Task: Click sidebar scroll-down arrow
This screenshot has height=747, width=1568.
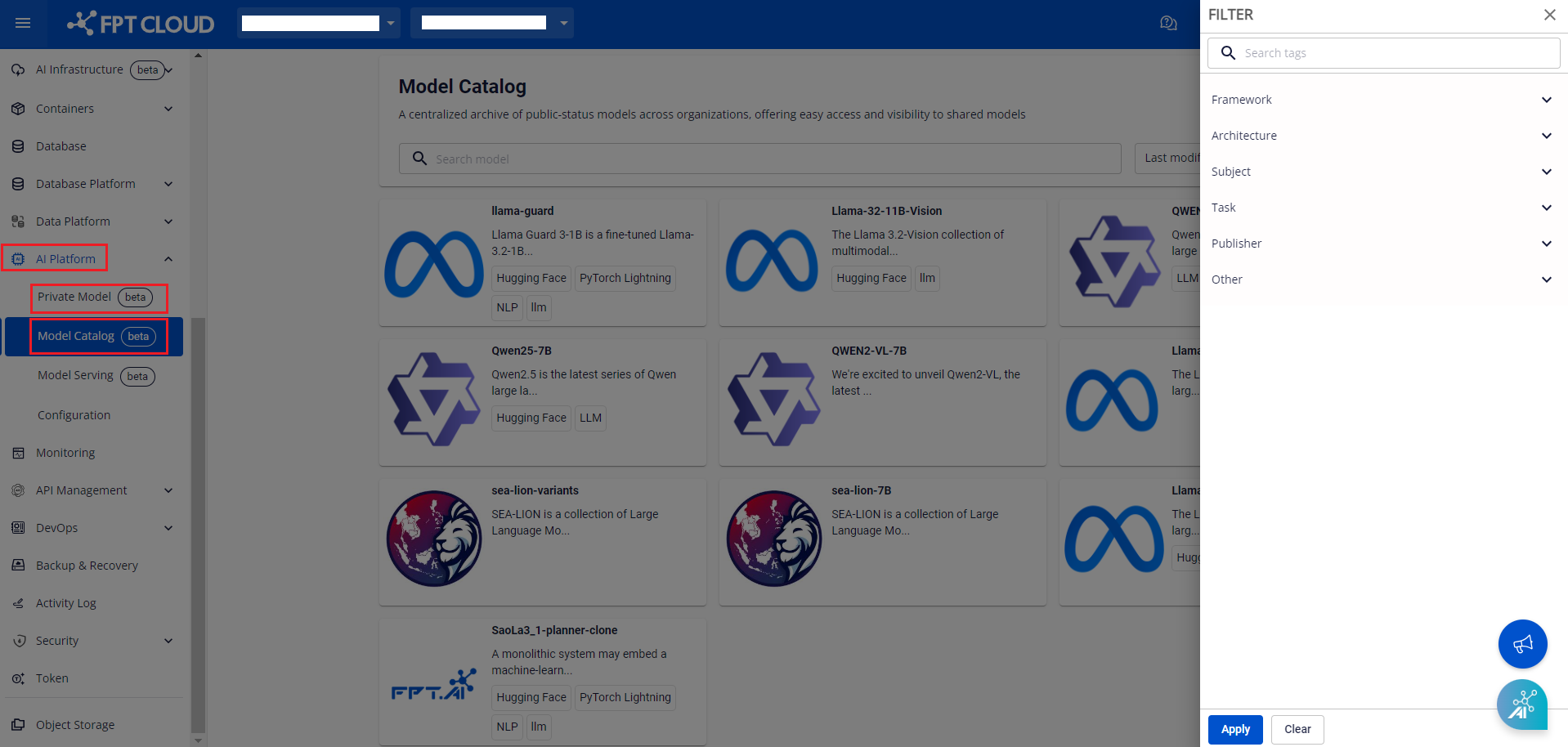Action: point(198,740)
